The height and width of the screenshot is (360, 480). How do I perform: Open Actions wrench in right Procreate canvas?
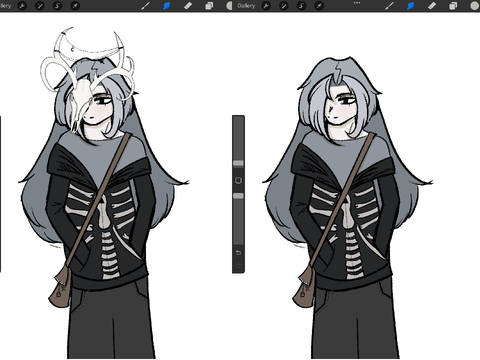266,6
